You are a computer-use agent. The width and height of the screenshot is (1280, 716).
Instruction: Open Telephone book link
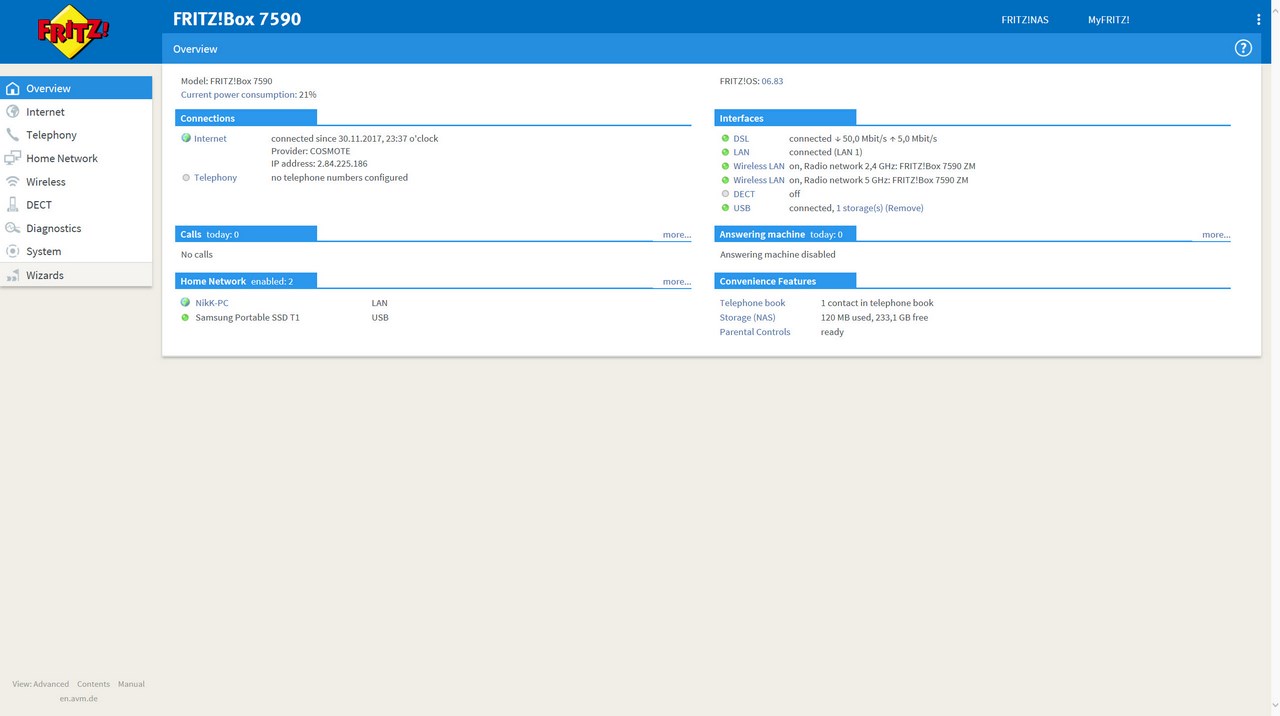(752, 303)
